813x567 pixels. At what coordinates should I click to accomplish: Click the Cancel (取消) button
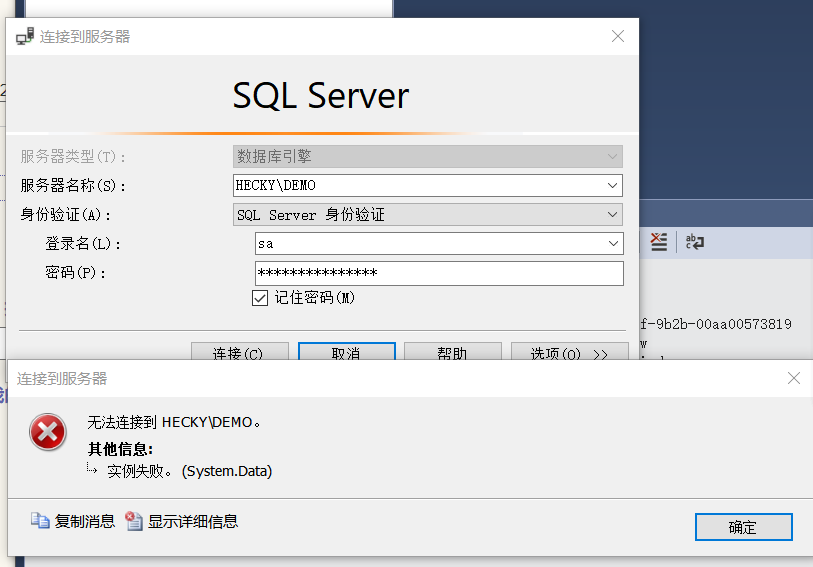click(x=347, y=352)
